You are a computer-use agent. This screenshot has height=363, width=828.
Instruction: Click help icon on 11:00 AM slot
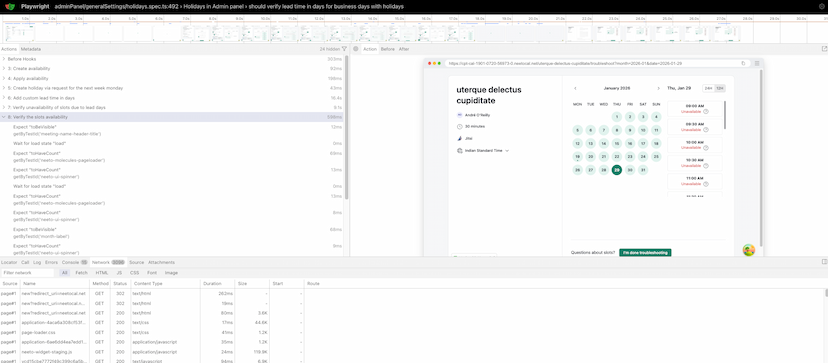click(x=706, y=184)
